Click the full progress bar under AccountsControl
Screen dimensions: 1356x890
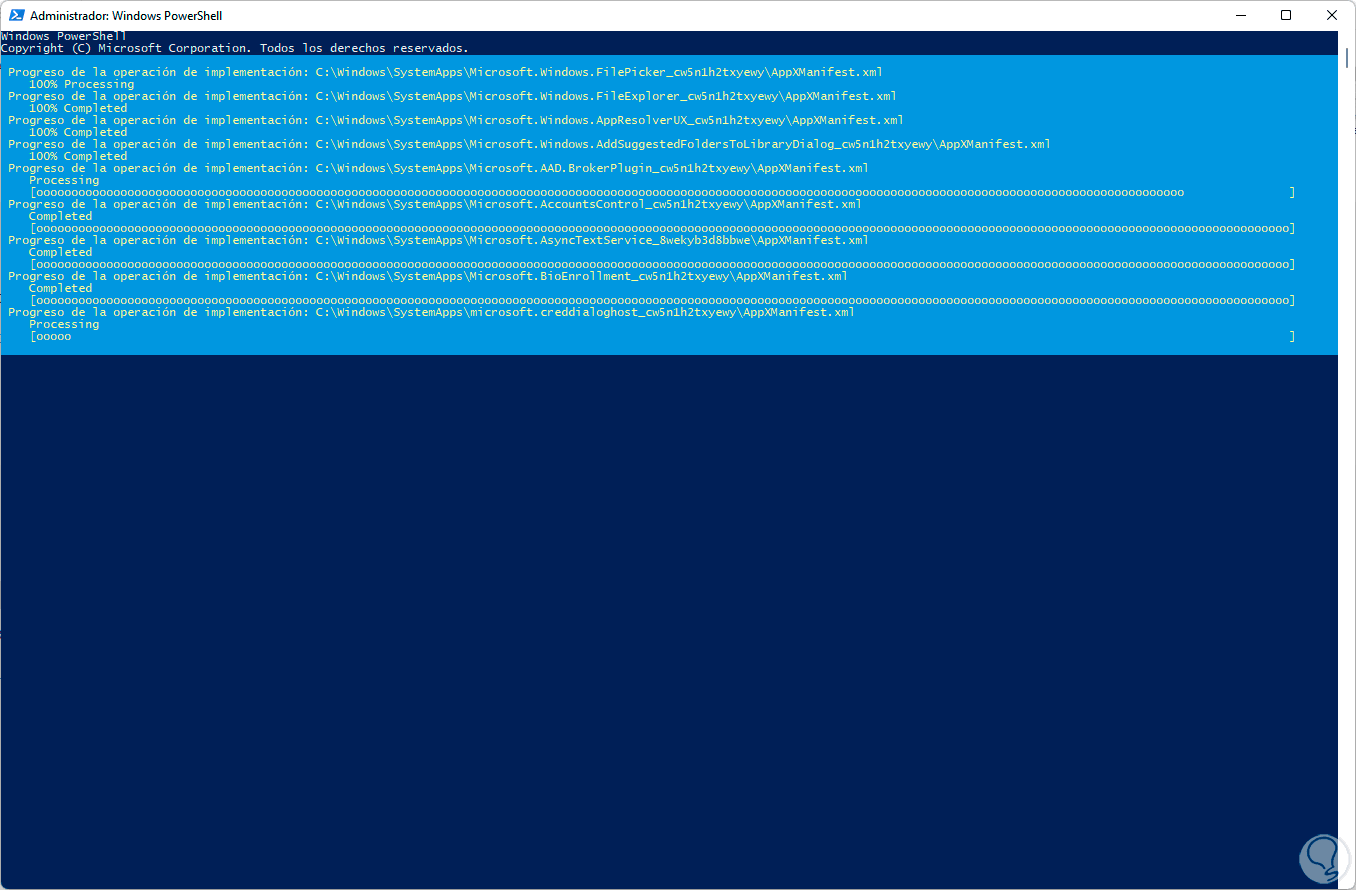pyautogui.click(x=663, y=228)
